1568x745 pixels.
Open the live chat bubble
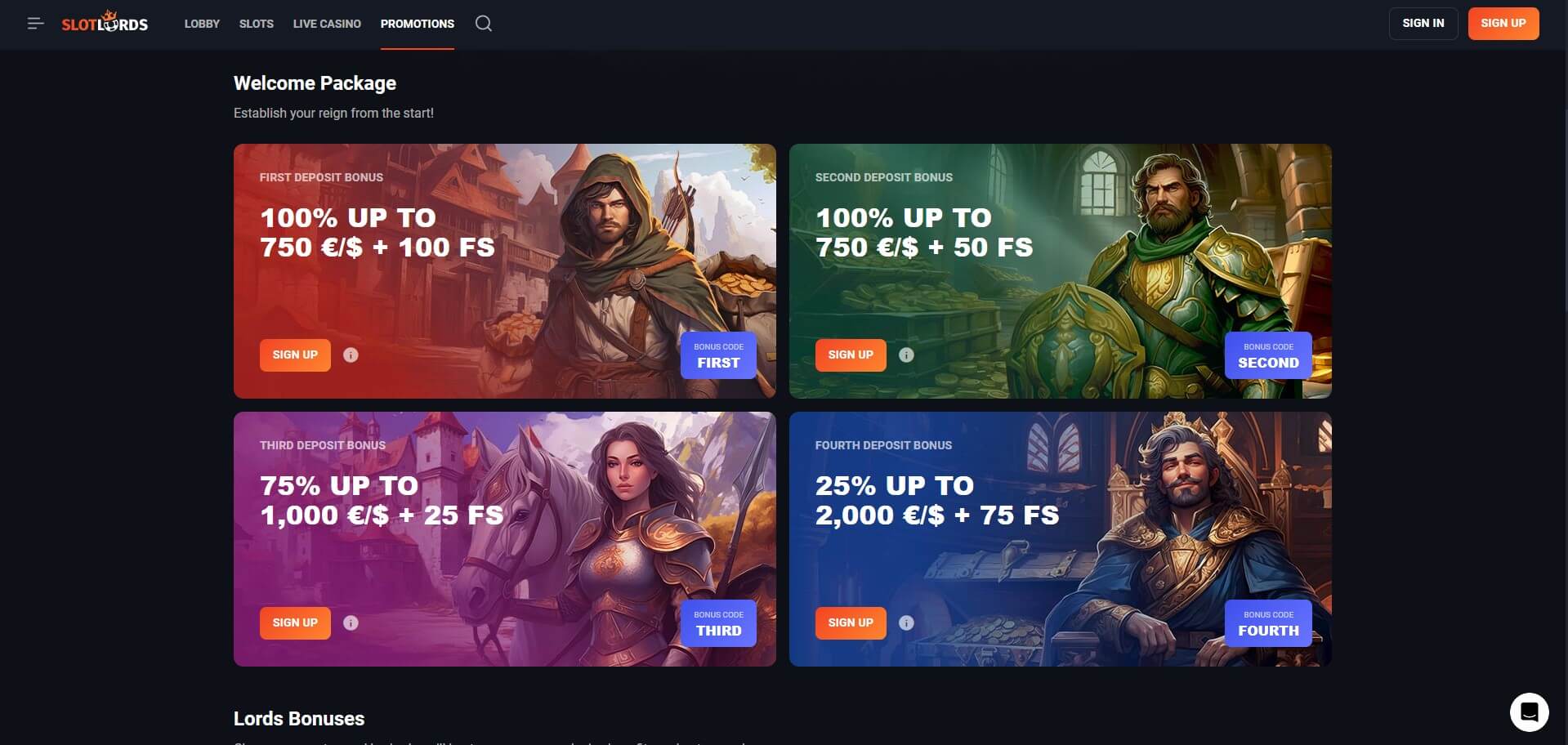click(x=1530, y=712)
